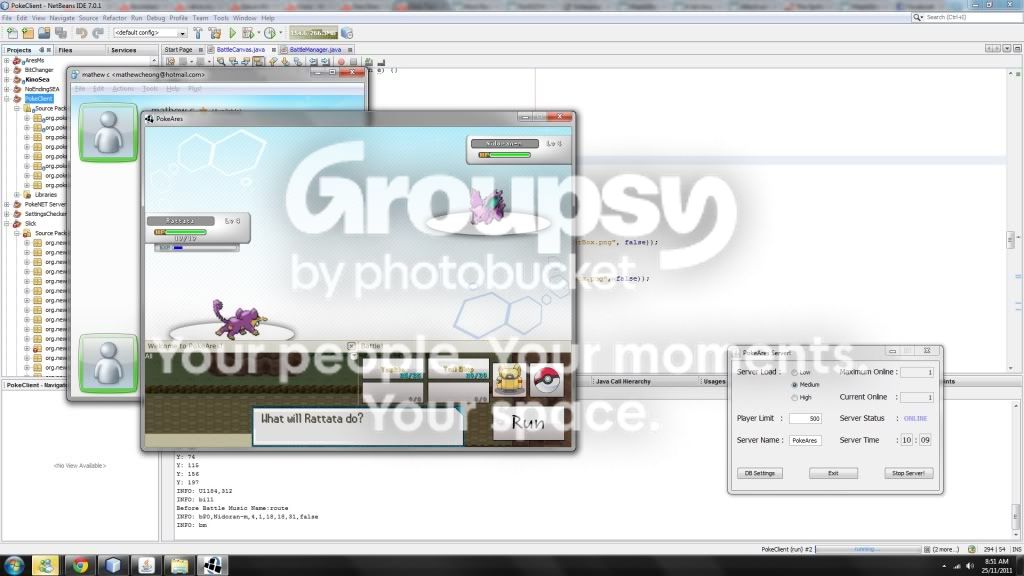Switch to the BattleManager.java tab
The image size is (1024, 576).
[315, 50]
